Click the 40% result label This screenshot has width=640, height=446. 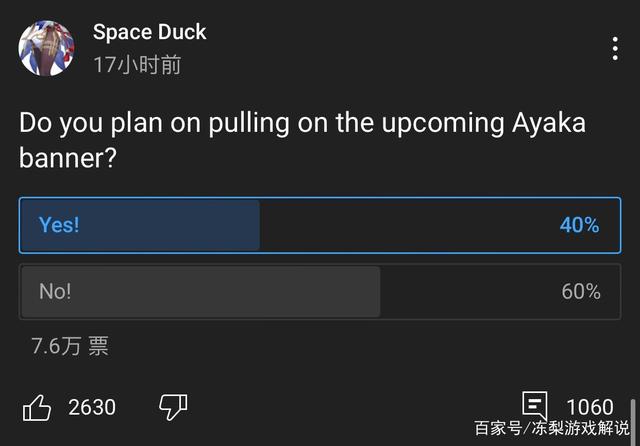(579, 225)
